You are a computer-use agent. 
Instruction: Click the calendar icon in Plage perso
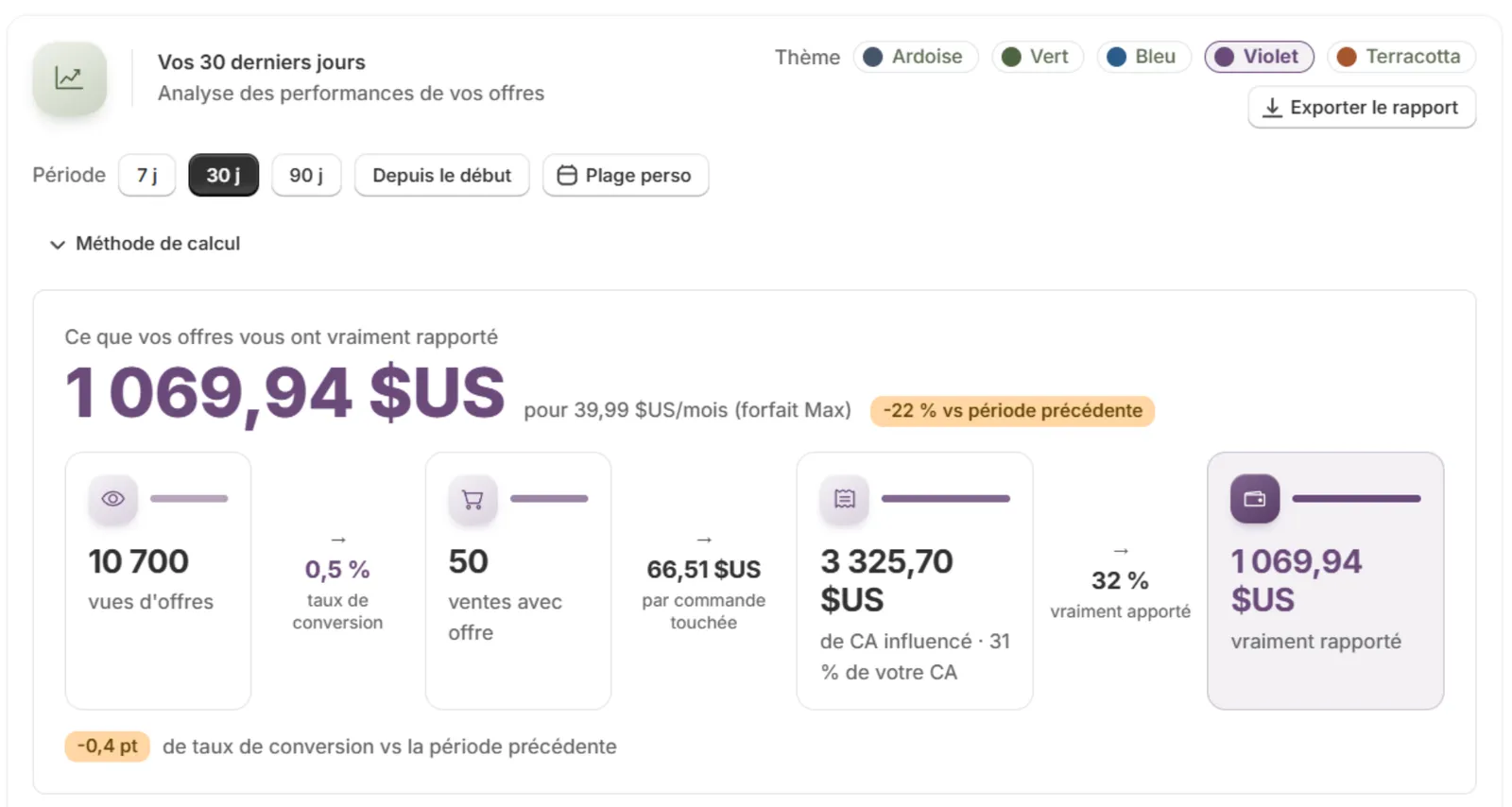pyautogui.click(x=566, y=175)
